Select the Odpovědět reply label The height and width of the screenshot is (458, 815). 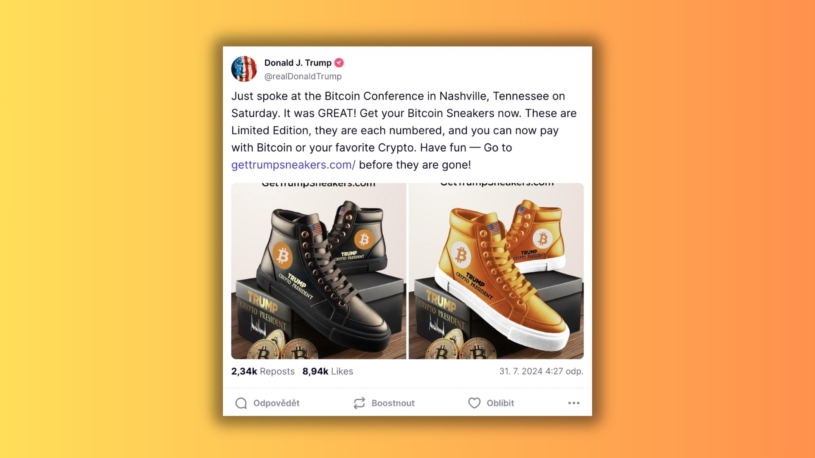point(276,403)
